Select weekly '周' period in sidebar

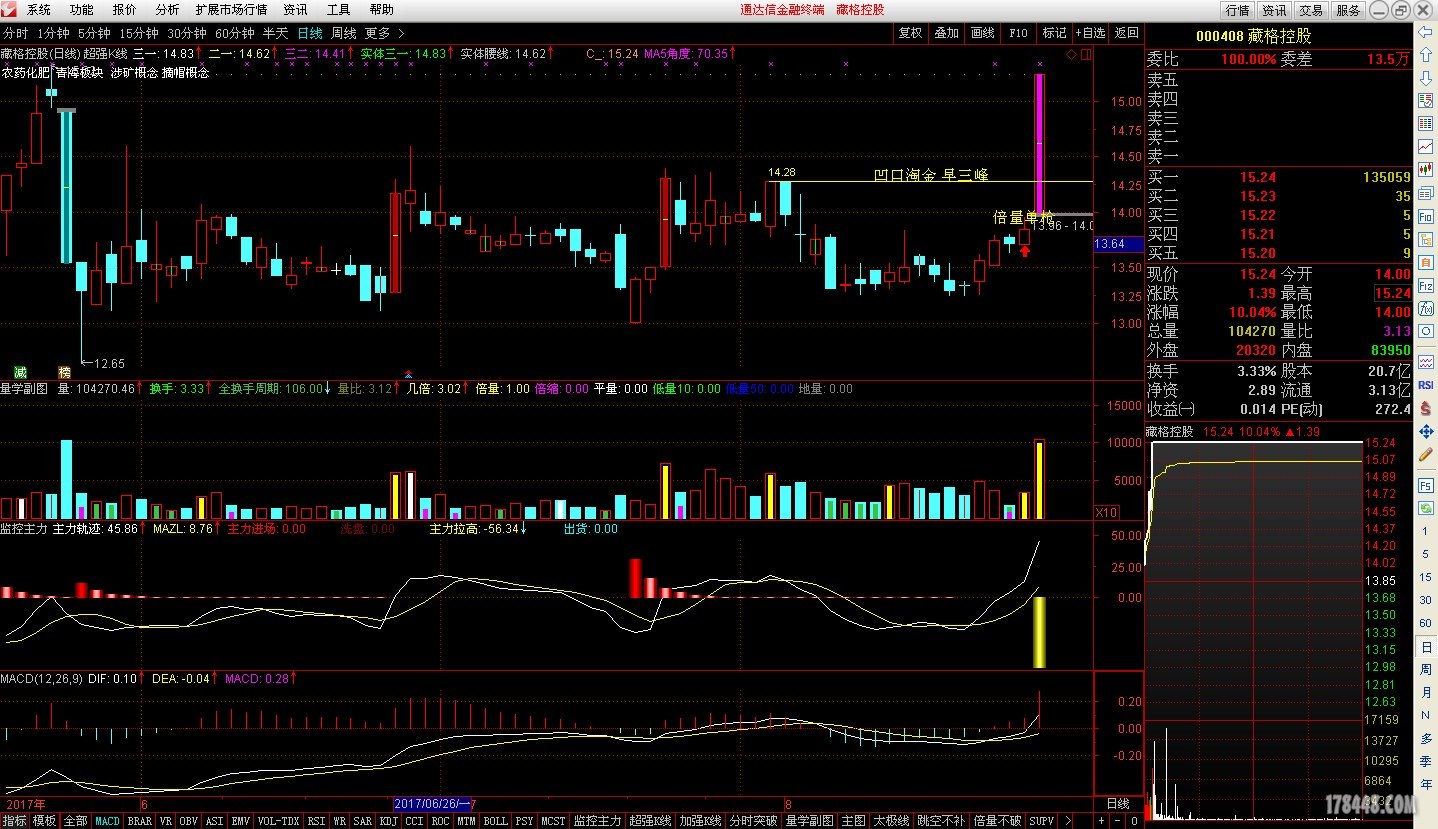click(x=1426, y=670)
